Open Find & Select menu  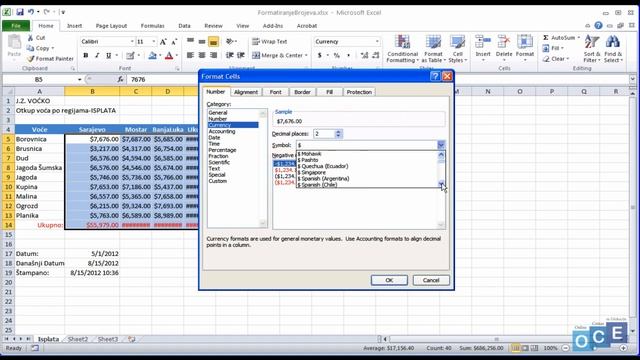click(613, 49)
